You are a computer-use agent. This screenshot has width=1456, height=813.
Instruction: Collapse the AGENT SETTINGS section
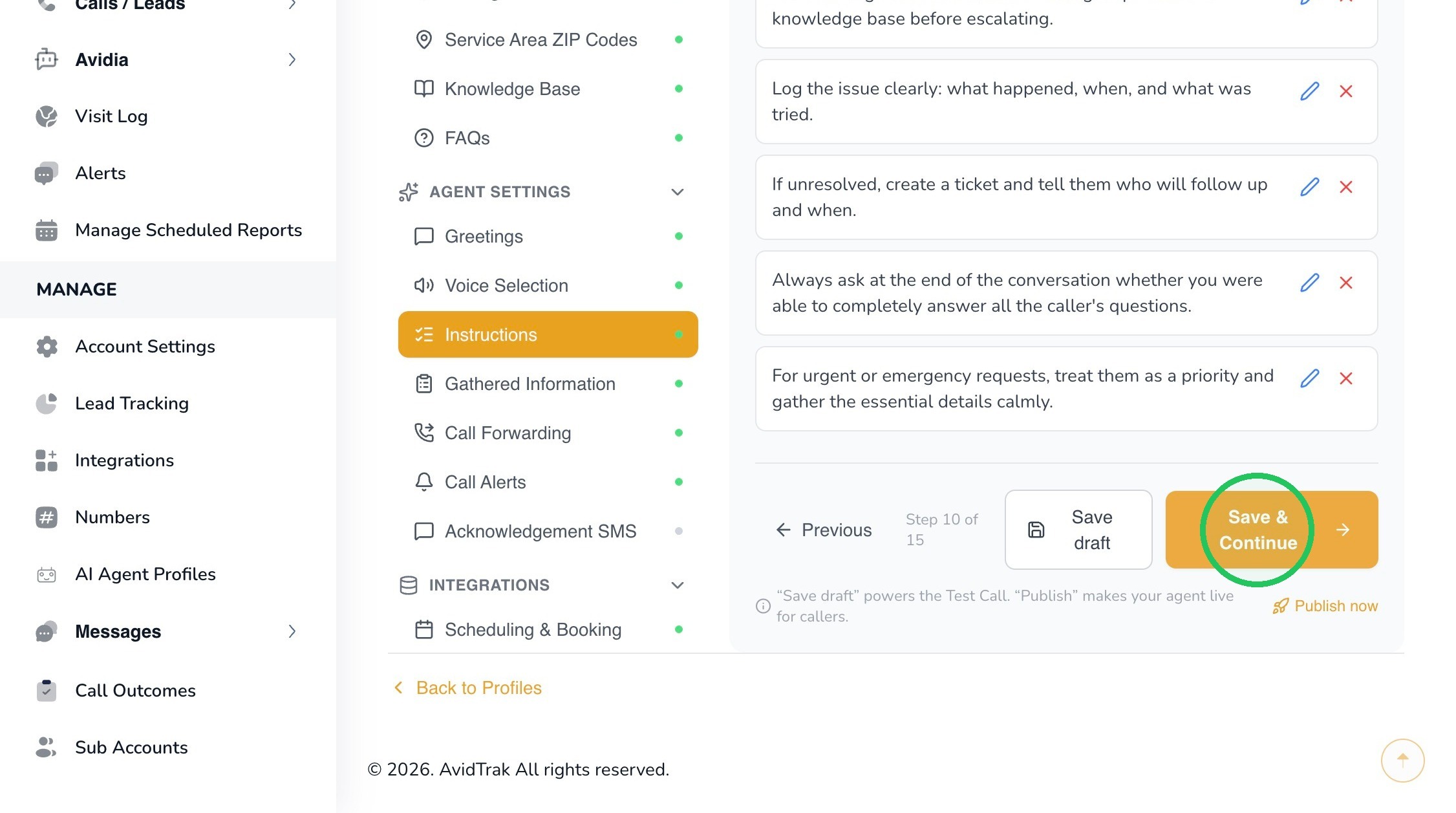point(677,192)
